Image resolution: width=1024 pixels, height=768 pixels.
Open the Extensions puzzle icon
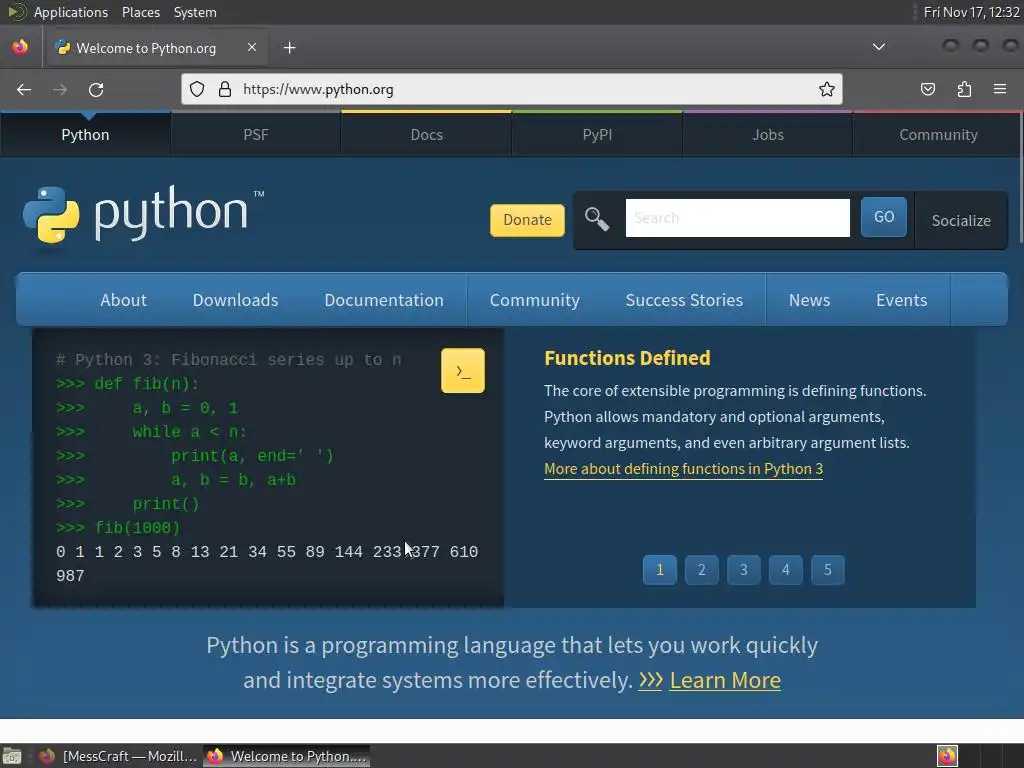(x=964, y=89)
